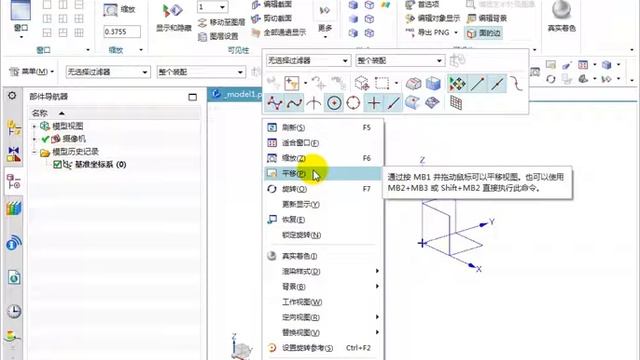This screenshot has width=640, height=360.
Task: Click 全部通透显示 (See-Thru All)
Action: [x=279, y=32]
